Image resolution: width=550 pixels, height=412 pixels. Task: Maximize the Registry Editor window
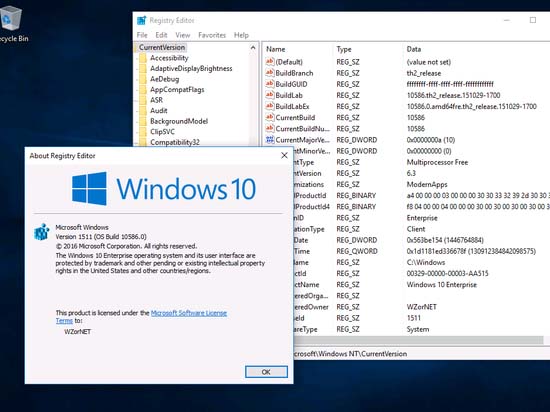(533, 20)
